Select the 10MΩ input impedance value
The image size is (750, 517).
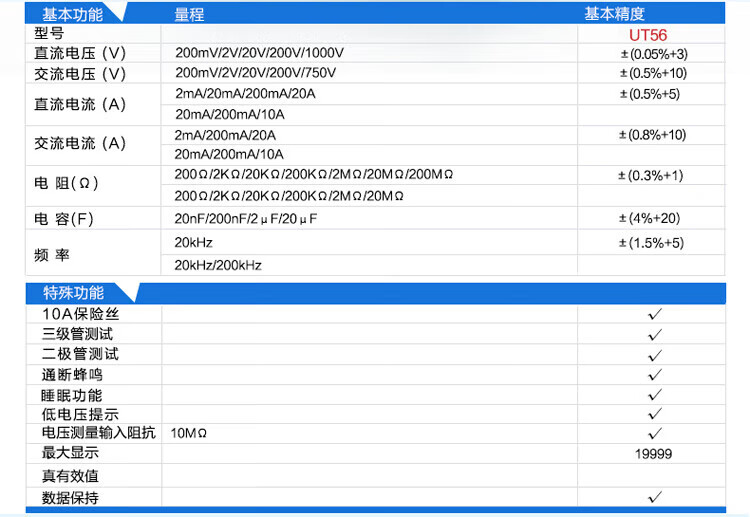pos(189,433)
